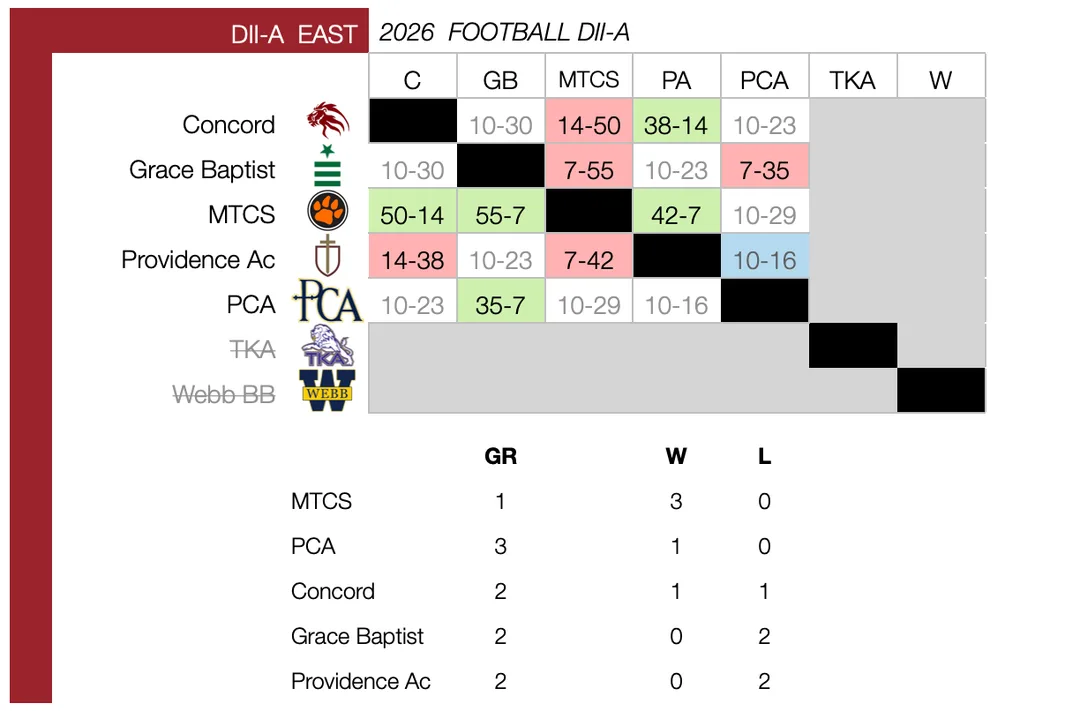Click the Webb W logo
This screenshot has height=711, width=1080.
327,391
